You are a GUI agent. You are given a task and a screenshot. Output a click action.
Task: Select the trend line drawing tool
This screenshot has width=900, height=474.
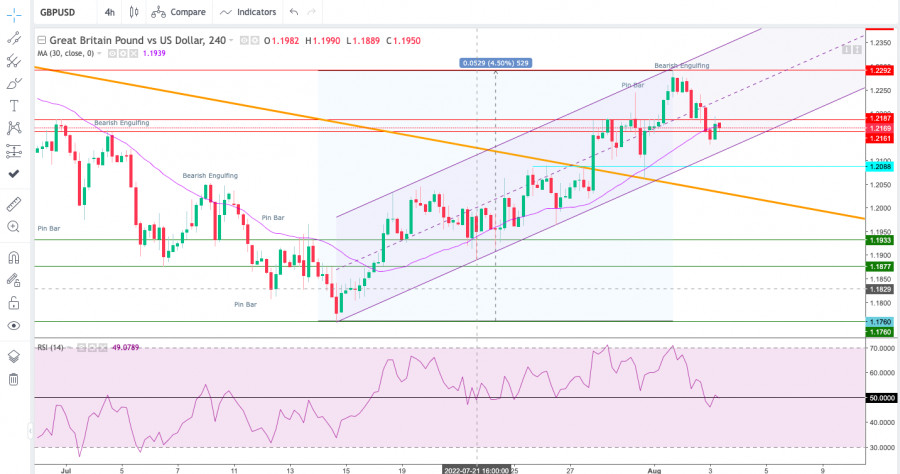pos(14,38)
